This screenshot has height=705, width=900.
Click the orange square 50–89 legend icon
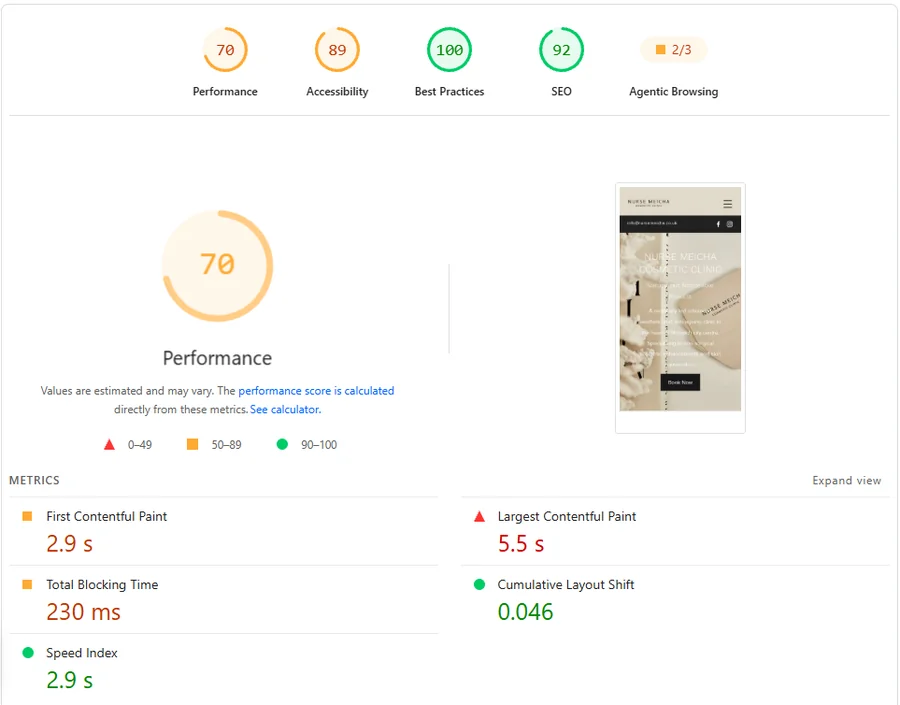coord(192,444)
